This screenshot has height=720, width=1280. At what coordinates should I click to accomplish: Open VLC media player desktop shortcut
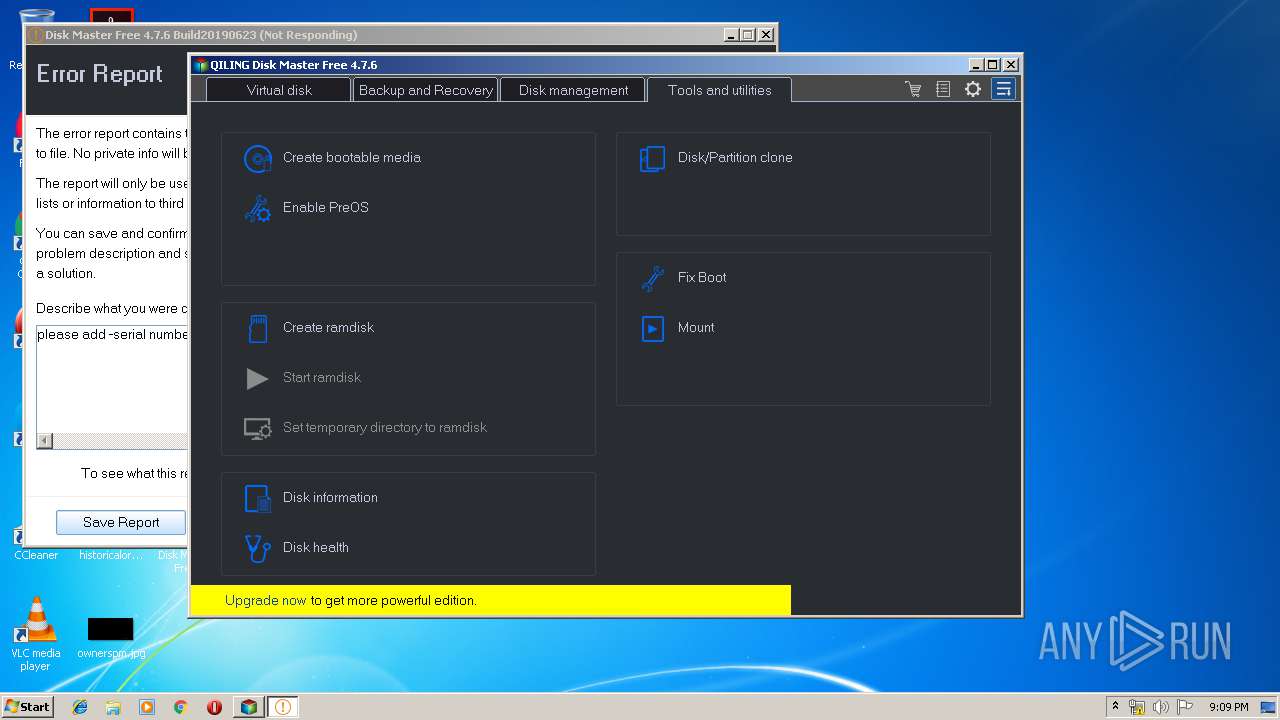[36, 634]
